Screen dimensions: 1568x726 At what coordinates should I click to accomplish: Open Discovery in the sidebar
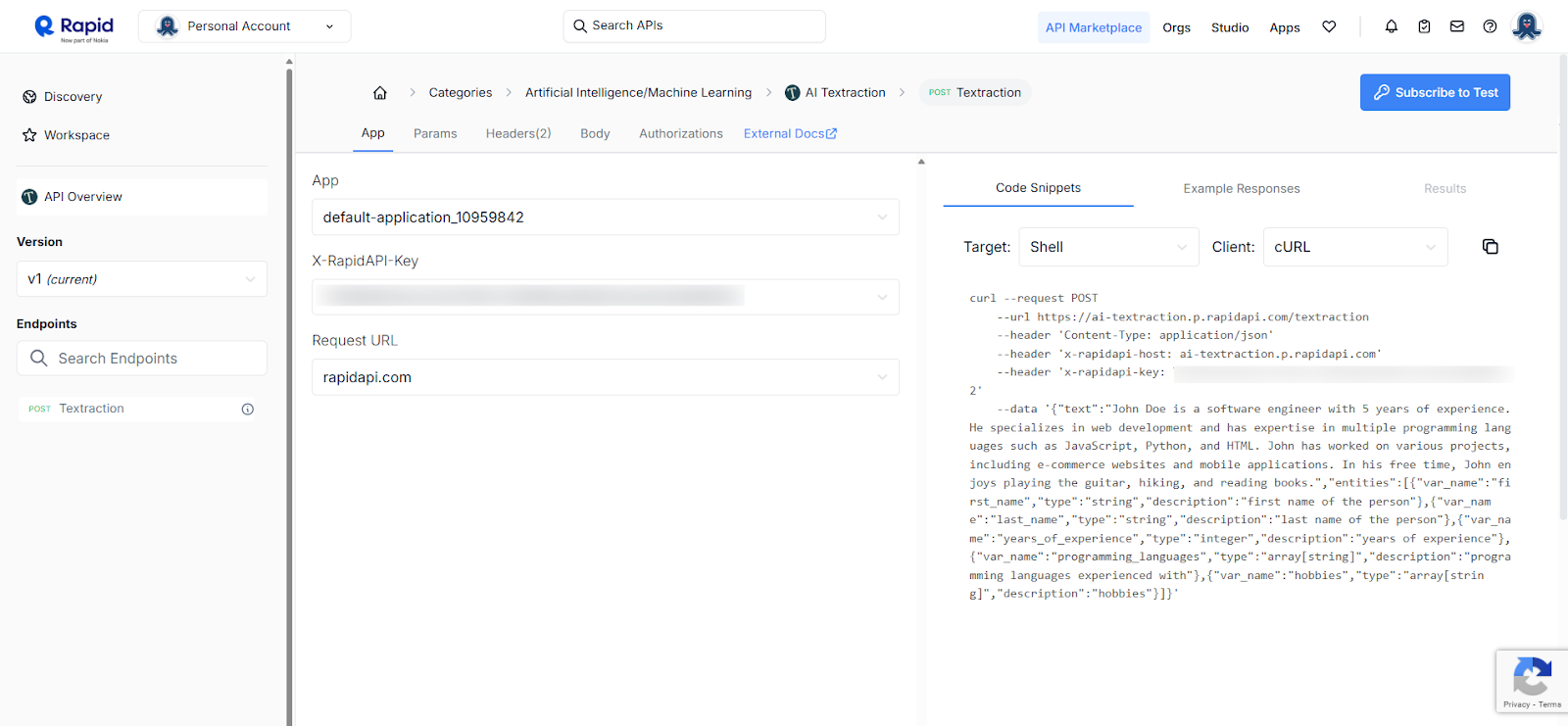point(73,97)
